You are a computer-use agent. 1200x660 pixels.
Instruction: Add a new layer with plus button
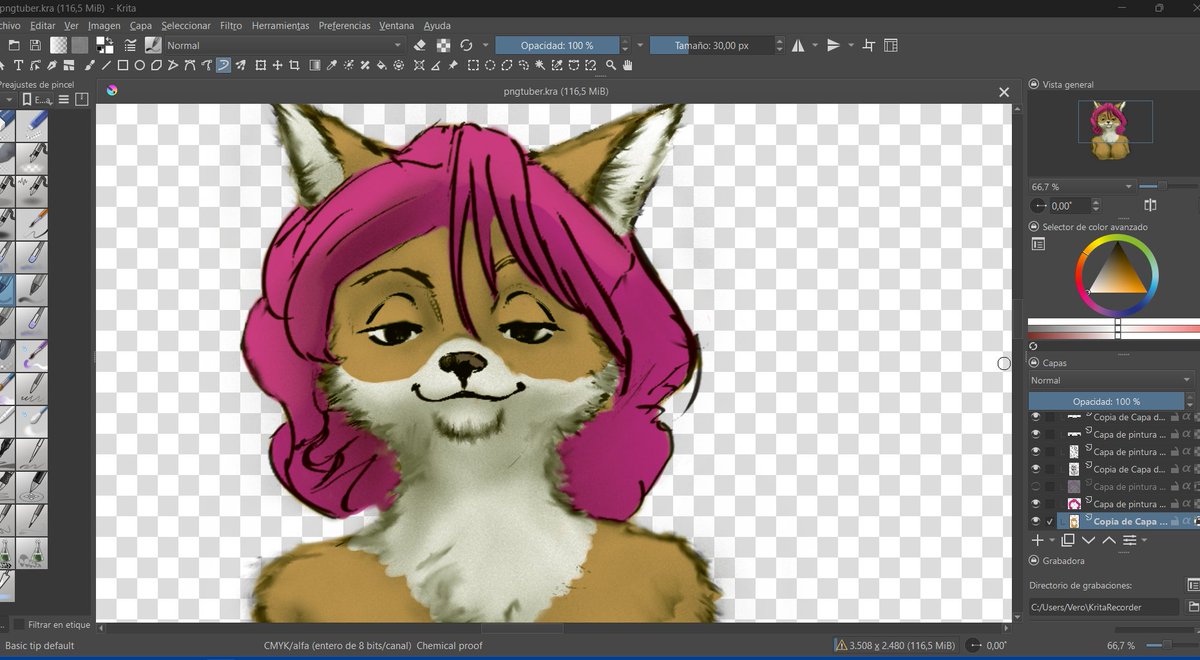click(x=1037, y=540)
